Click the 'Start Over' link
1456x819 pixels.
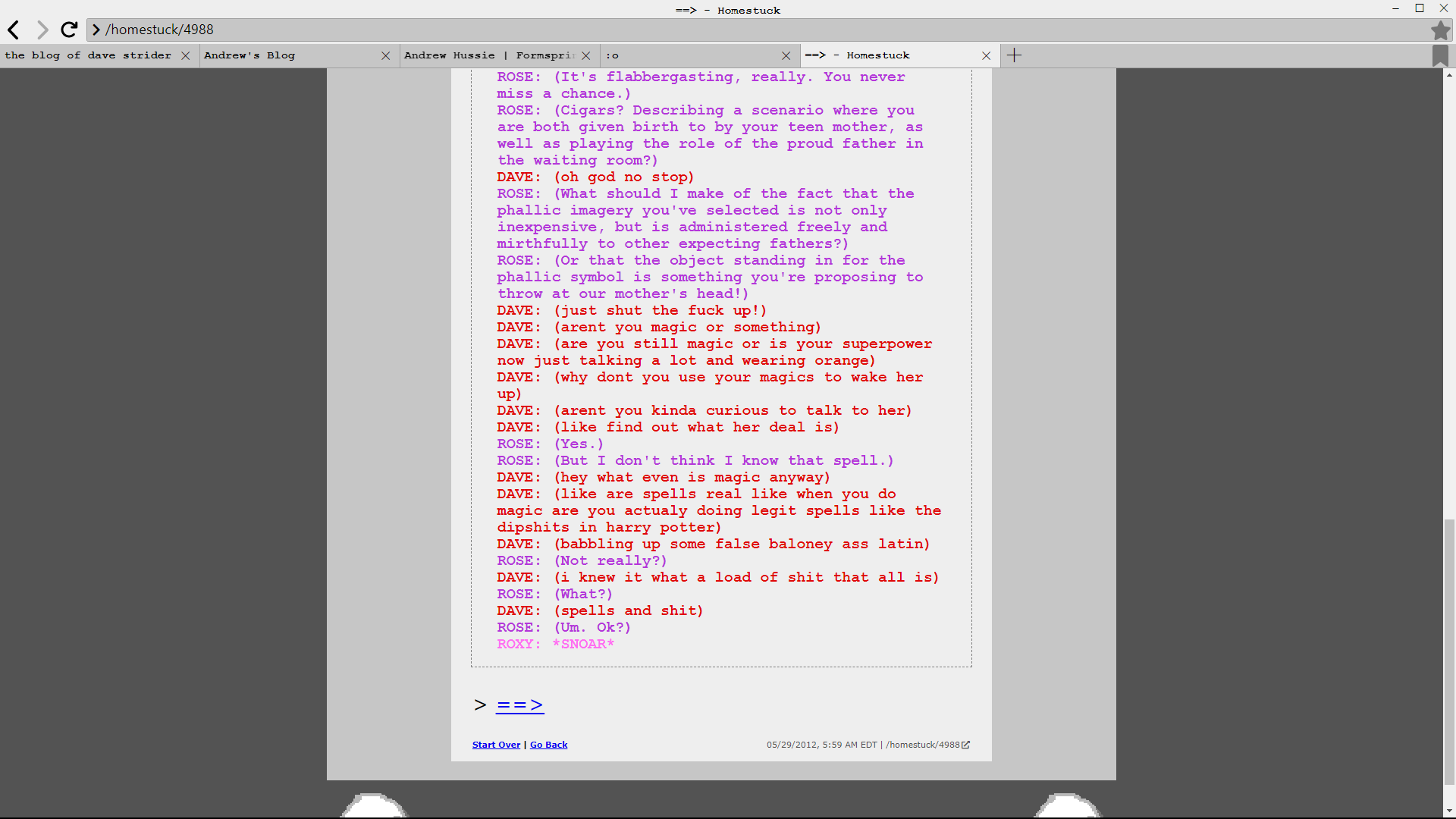point(496,745)
